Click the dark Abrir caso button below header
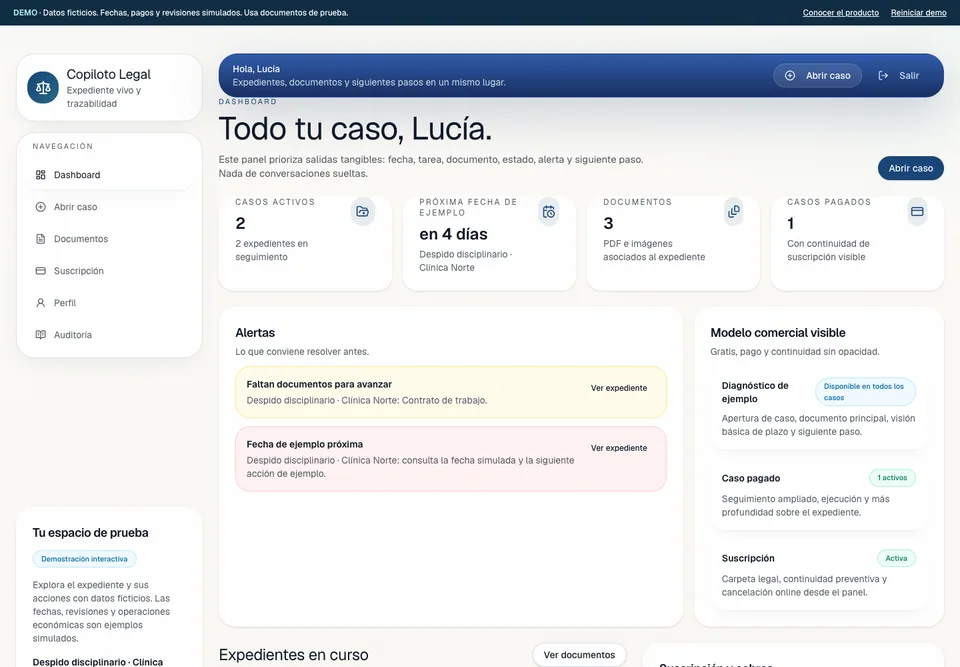Screen dimensions: 960x667 pos(910,168)
